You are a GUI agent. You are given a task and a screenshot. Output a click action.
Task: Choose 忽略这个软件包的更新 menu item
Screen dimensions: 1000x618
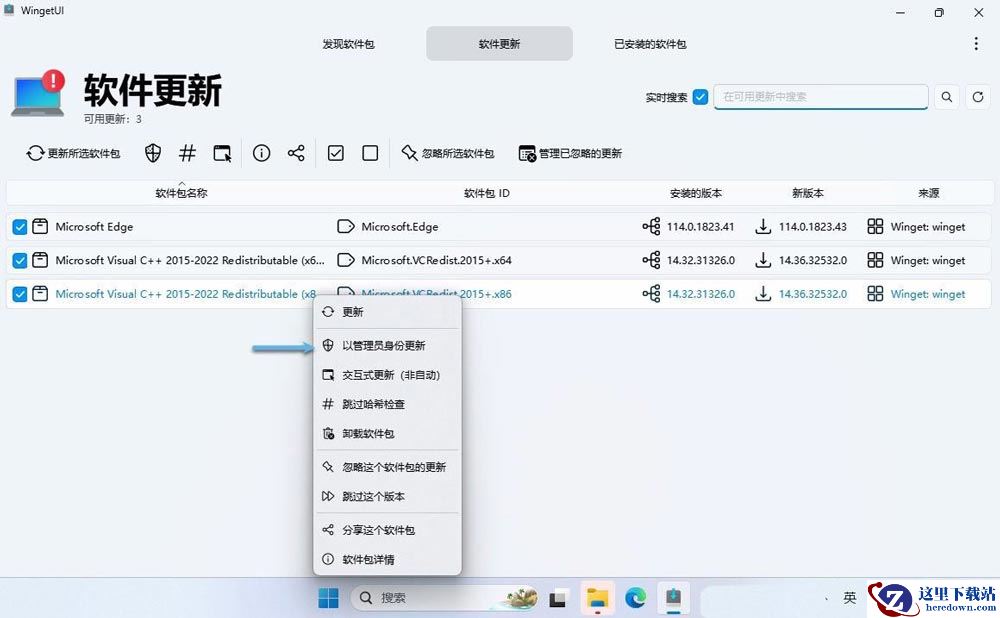tap(387, 467)
